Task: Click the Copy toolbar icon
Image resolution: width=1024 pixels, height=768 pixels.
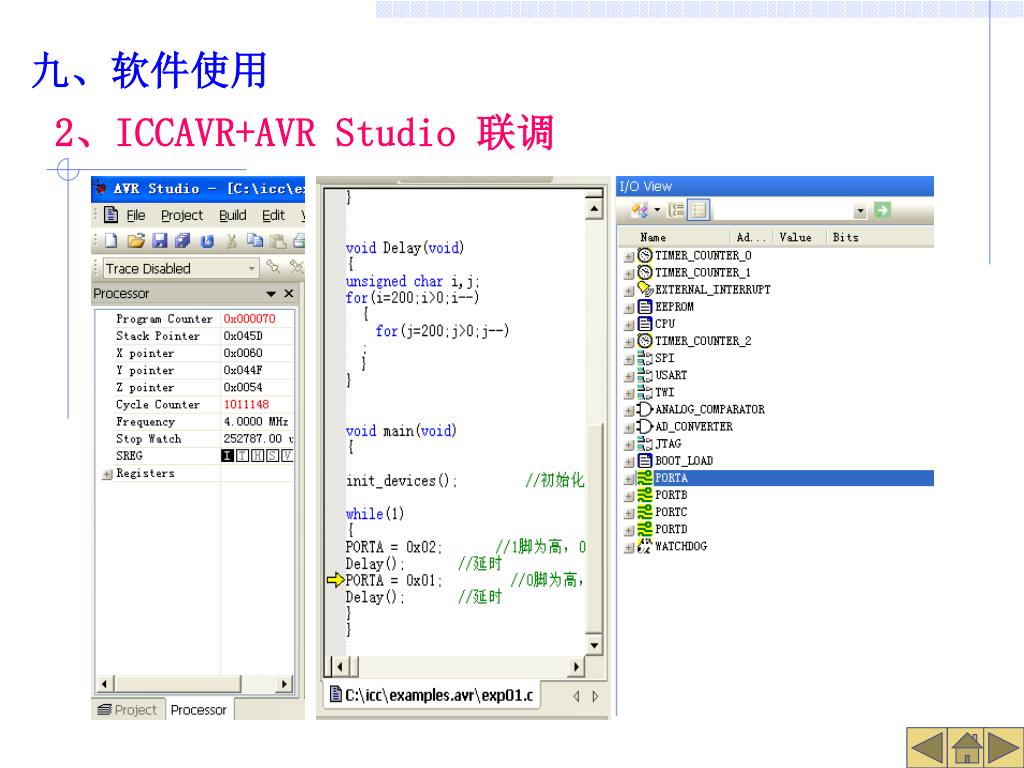Action: pyautogui.click(x=255, y=241)
